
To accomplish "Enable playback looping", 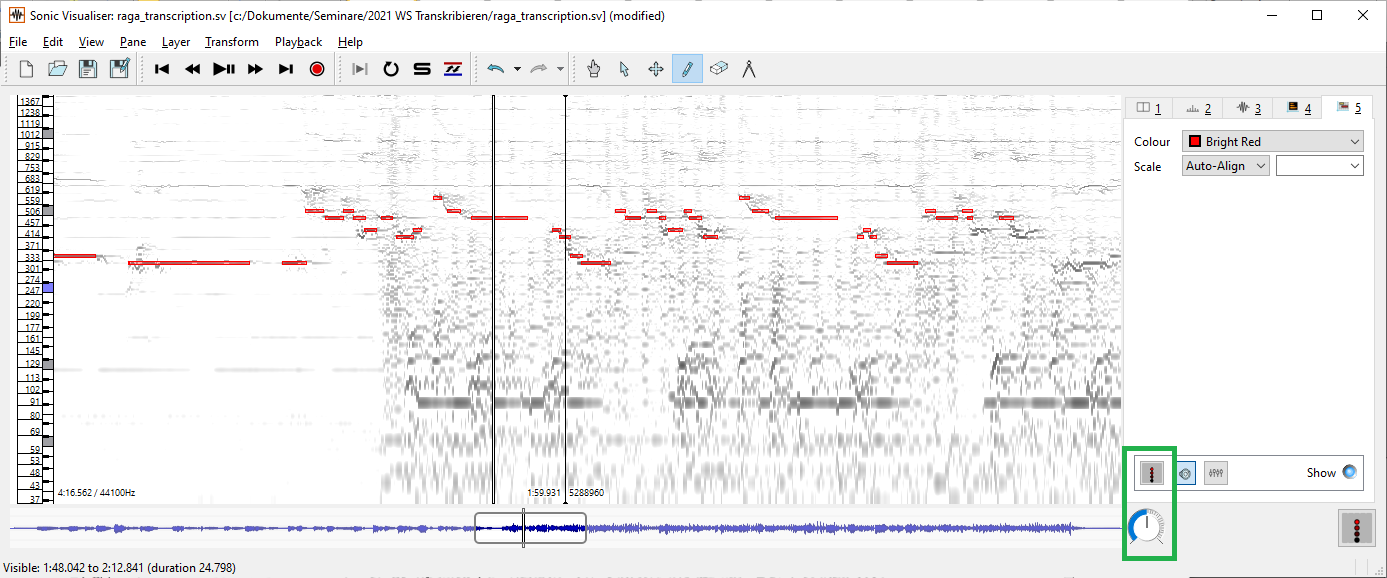I will (x=390, y=69).
